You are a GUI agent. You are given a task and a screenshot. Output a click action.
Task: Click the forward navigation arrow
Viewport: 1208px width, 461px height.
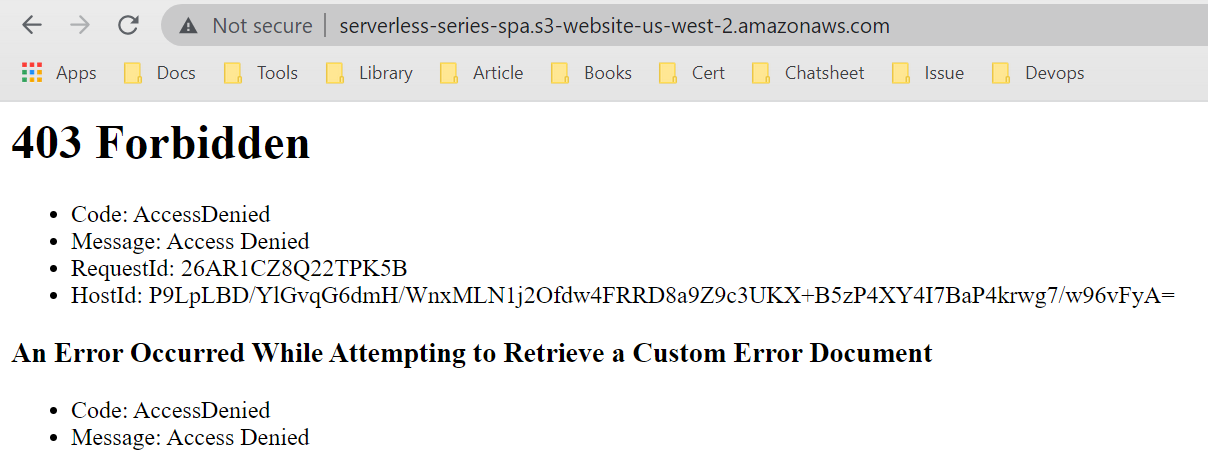80,26
